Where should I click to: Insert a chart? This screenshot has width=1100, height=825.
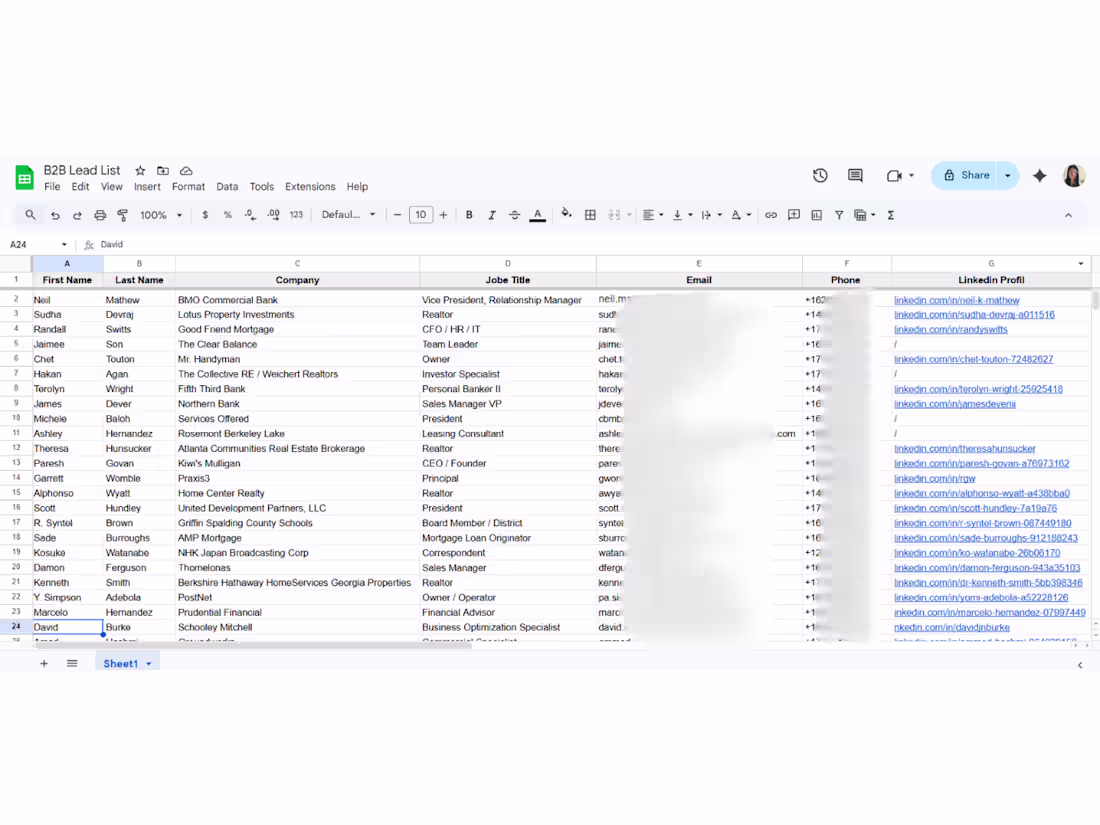pyautogui.click(x=817, y=215)
